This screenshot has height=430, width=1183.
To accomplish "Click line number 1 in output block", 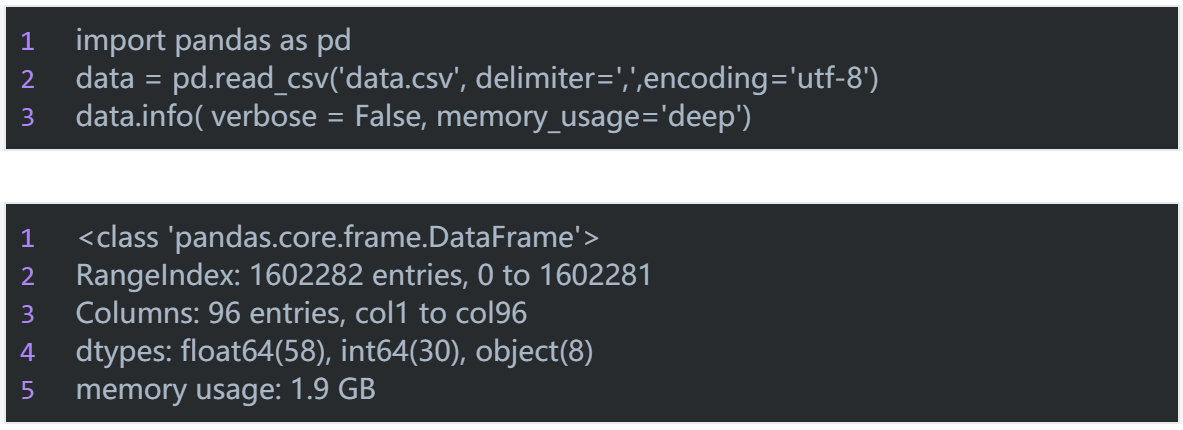I will 28,238.
